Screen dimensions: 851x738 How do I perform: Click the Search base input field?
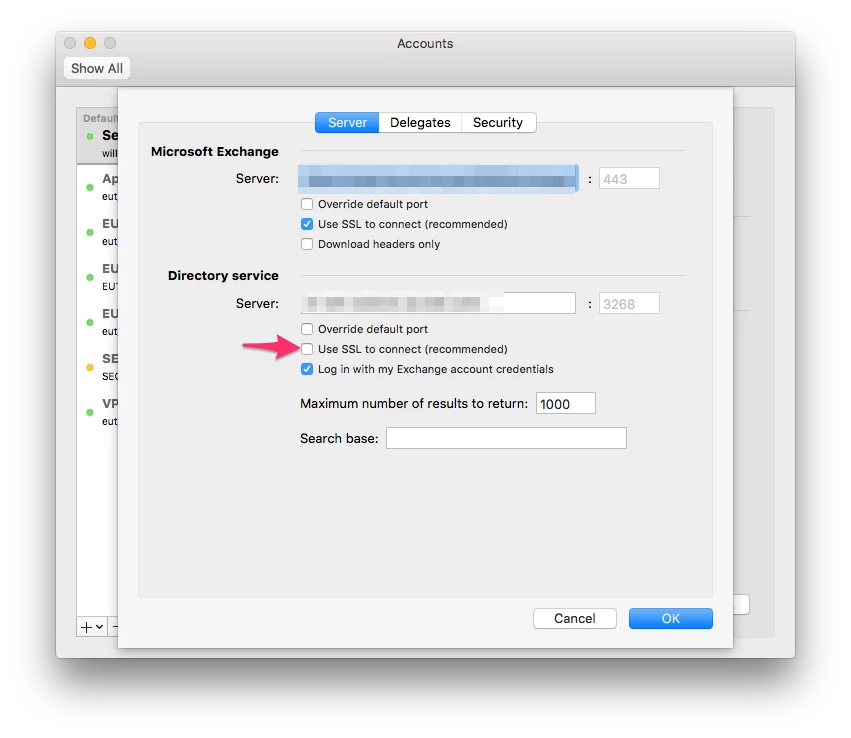506,438
